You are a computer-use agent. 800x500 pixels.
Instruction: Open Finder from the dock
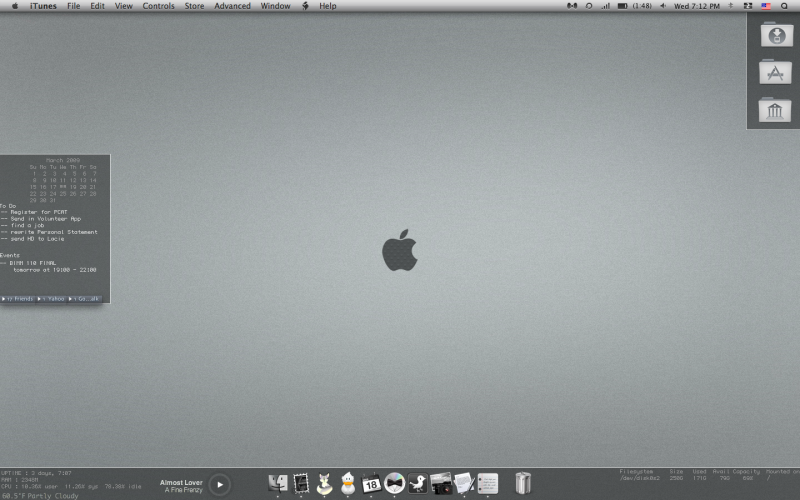[x=278, y=483]
